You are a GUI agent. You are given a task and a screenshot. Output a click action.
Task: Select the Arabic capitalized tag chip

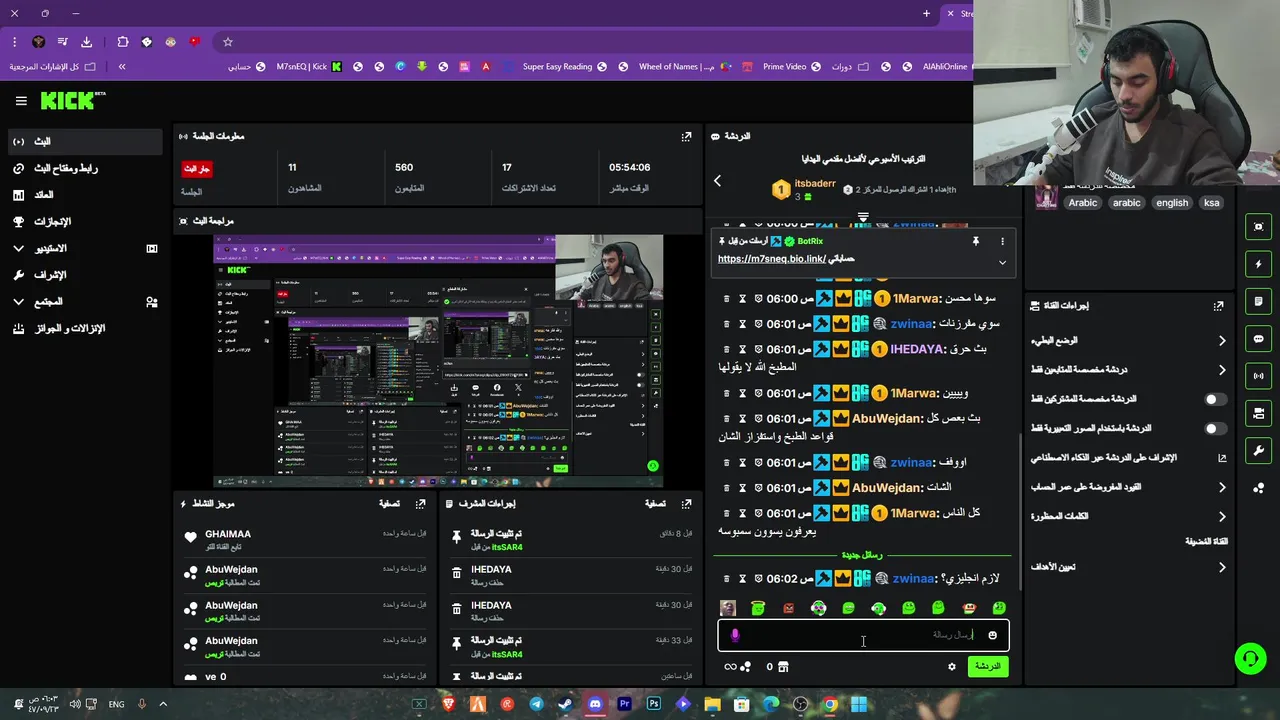click(1082, 202)
